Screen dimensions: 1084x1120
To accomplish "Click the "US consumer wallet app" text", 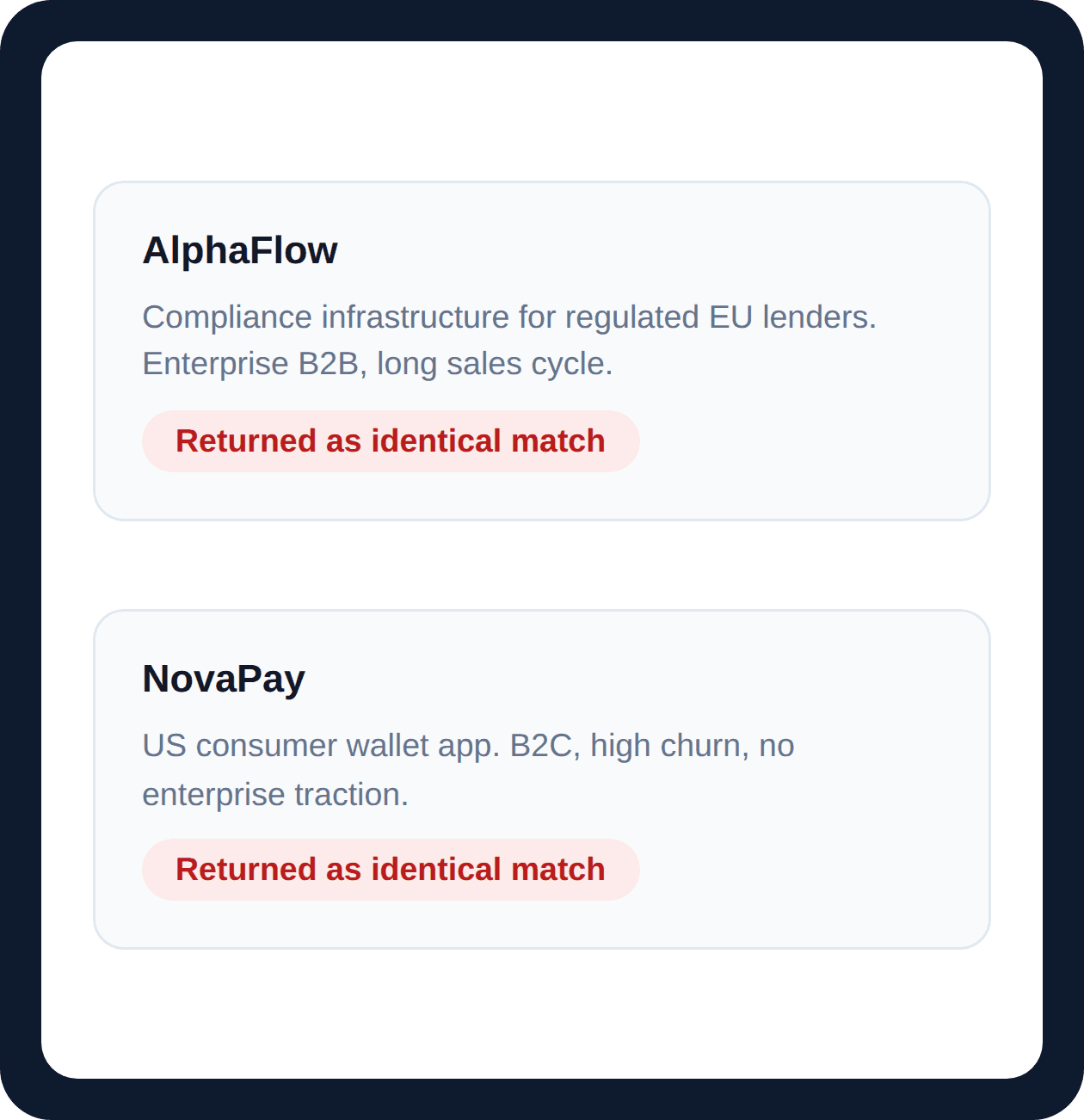I will (x=320, y=746).
